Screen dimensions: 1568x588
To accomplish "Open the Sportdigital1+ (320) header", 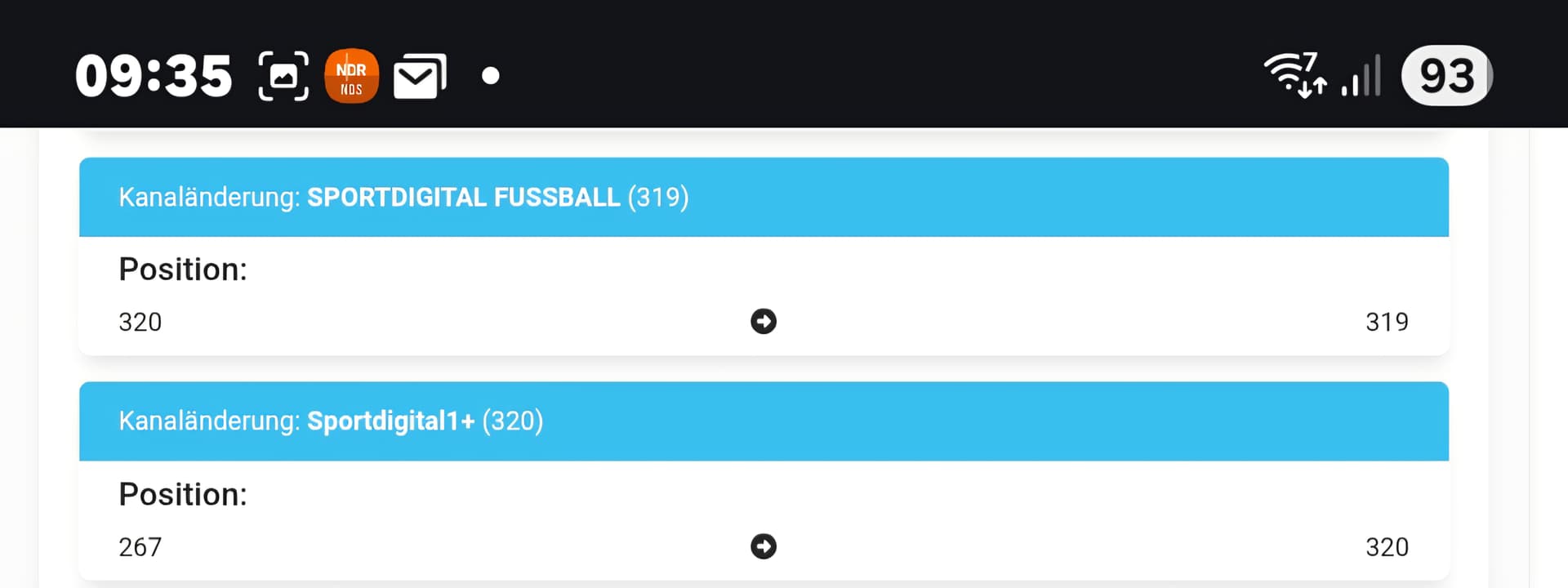I will pos(764,421).
